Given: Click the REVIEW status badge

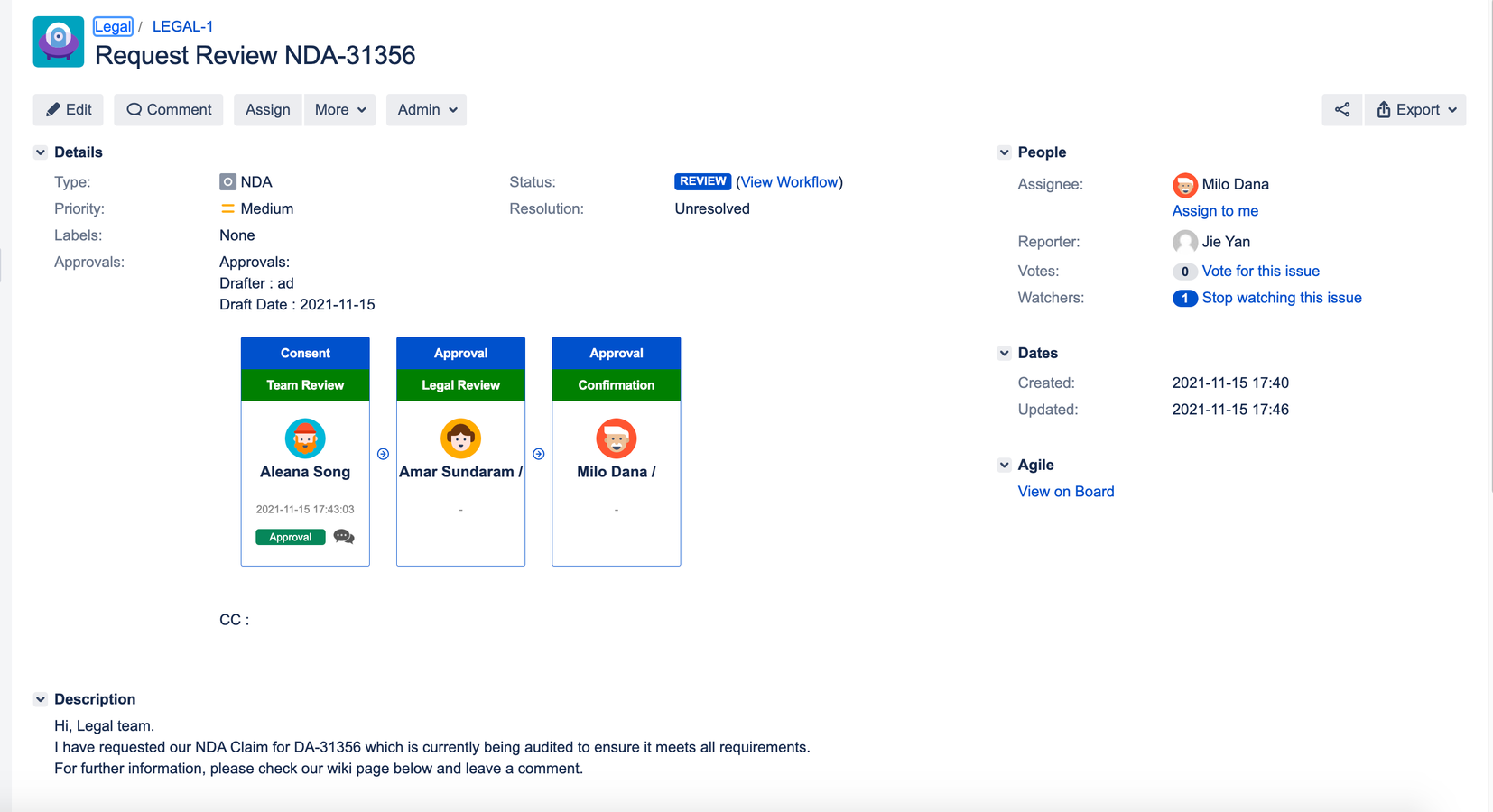Looking at the screenshot, I should 702,181.
